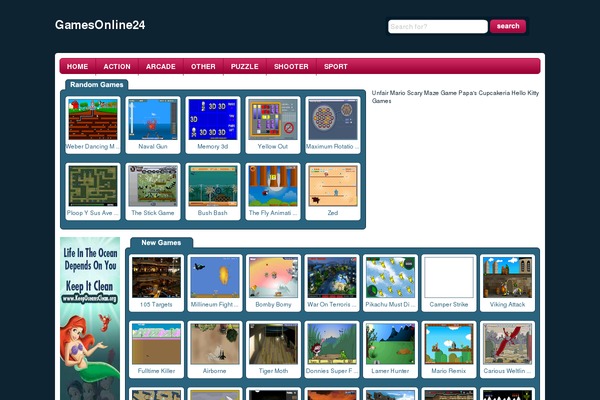Go to the Arcade category
This screenshot has width=600, height=400.
coord(161,67)
